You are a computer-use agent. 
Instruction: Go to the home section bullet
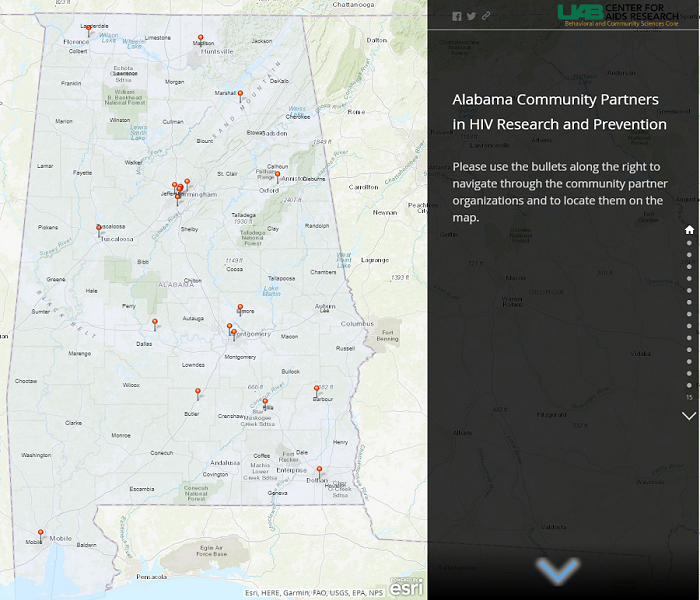pyautogui.click(x=689, y=229)
